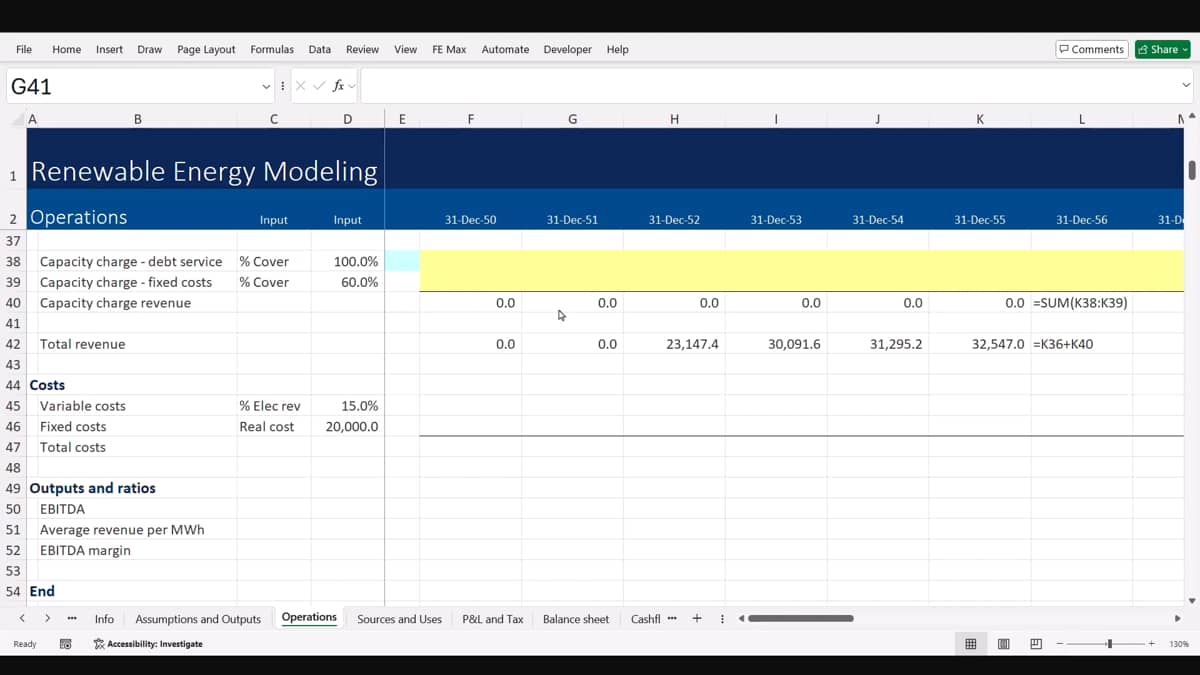Image resolution: width=1200 pixels, height=675 pixels.
Task: Open the Insert ribbon tab
Action: (109, 49)
